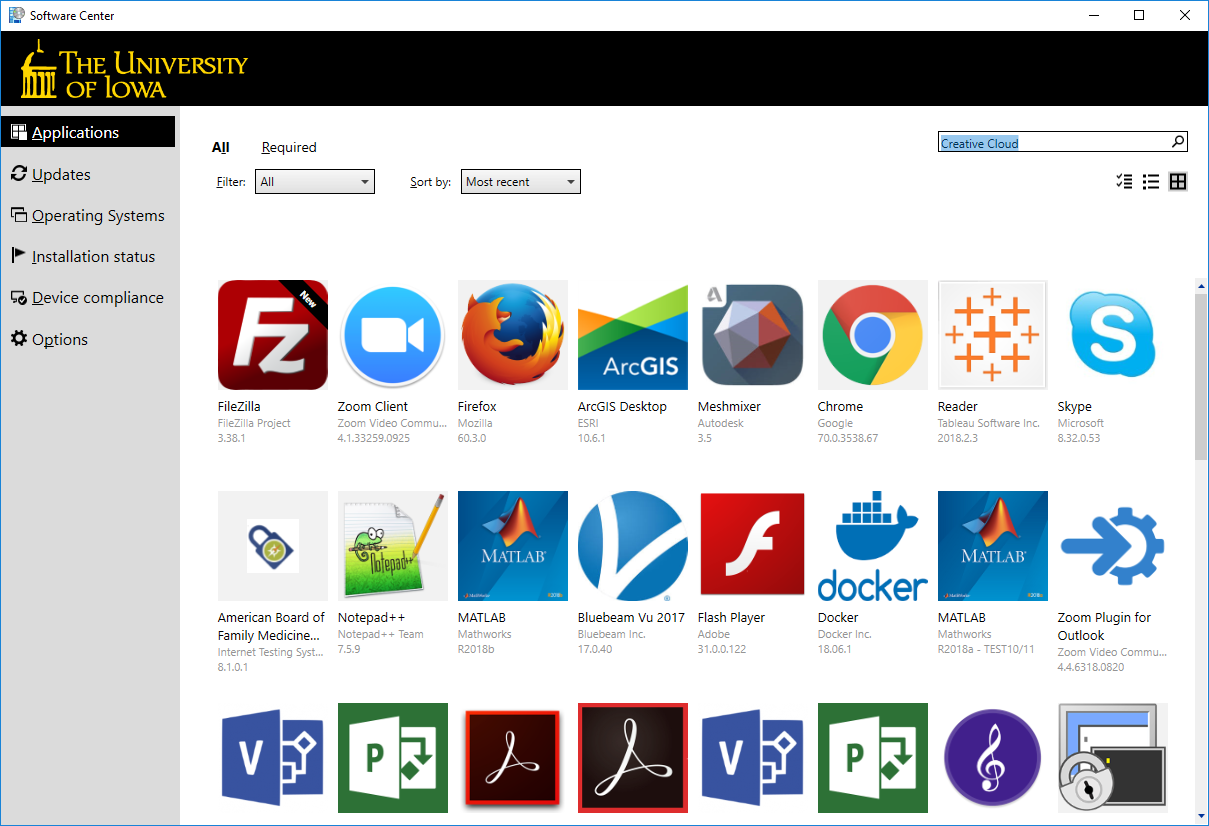Select the Firefox app icon
Image resolution: width=1209 pixels, height=826 pixels.
tap(512, 335)
